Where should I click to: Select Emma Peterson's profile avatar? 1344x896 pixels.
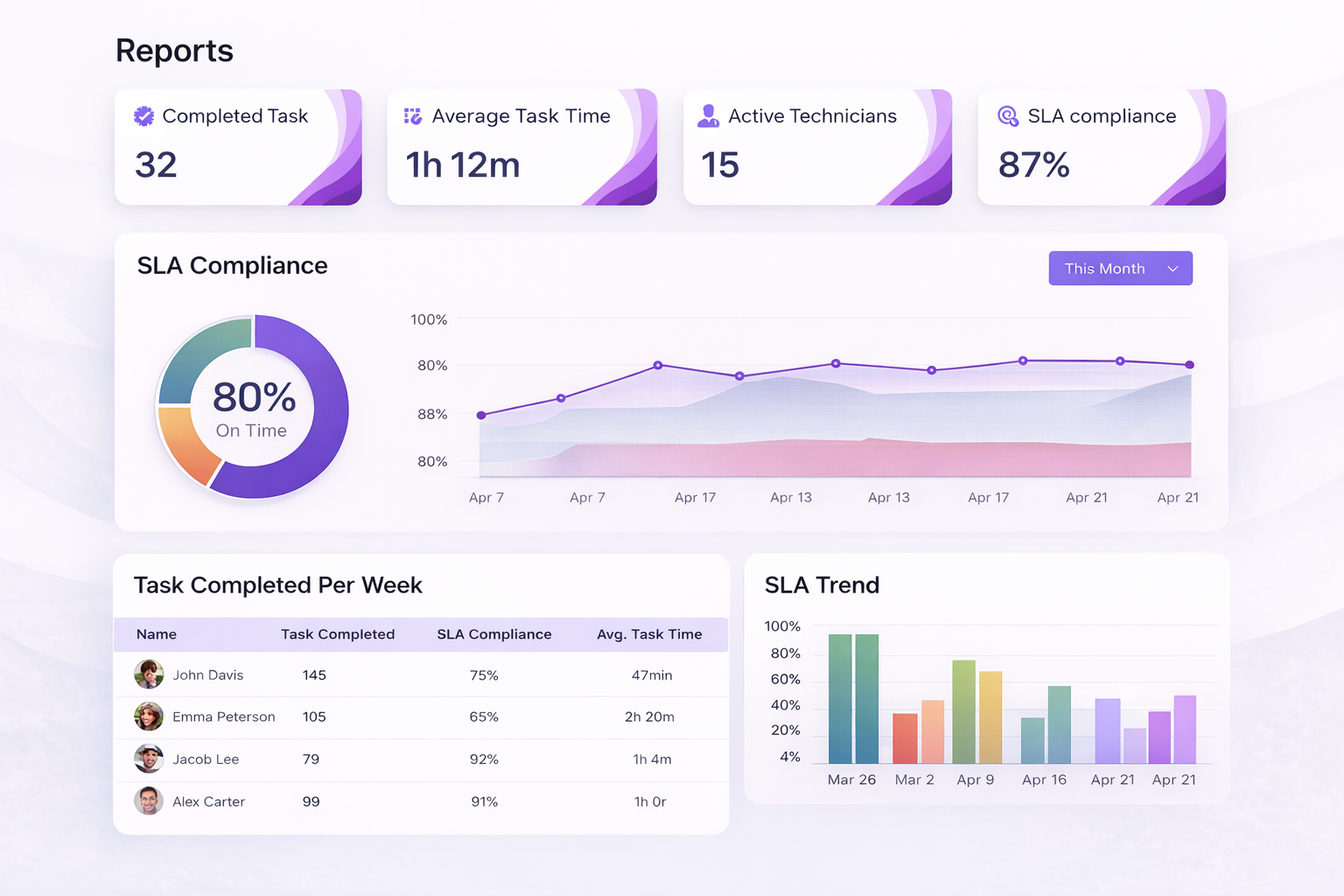(149, 717)
